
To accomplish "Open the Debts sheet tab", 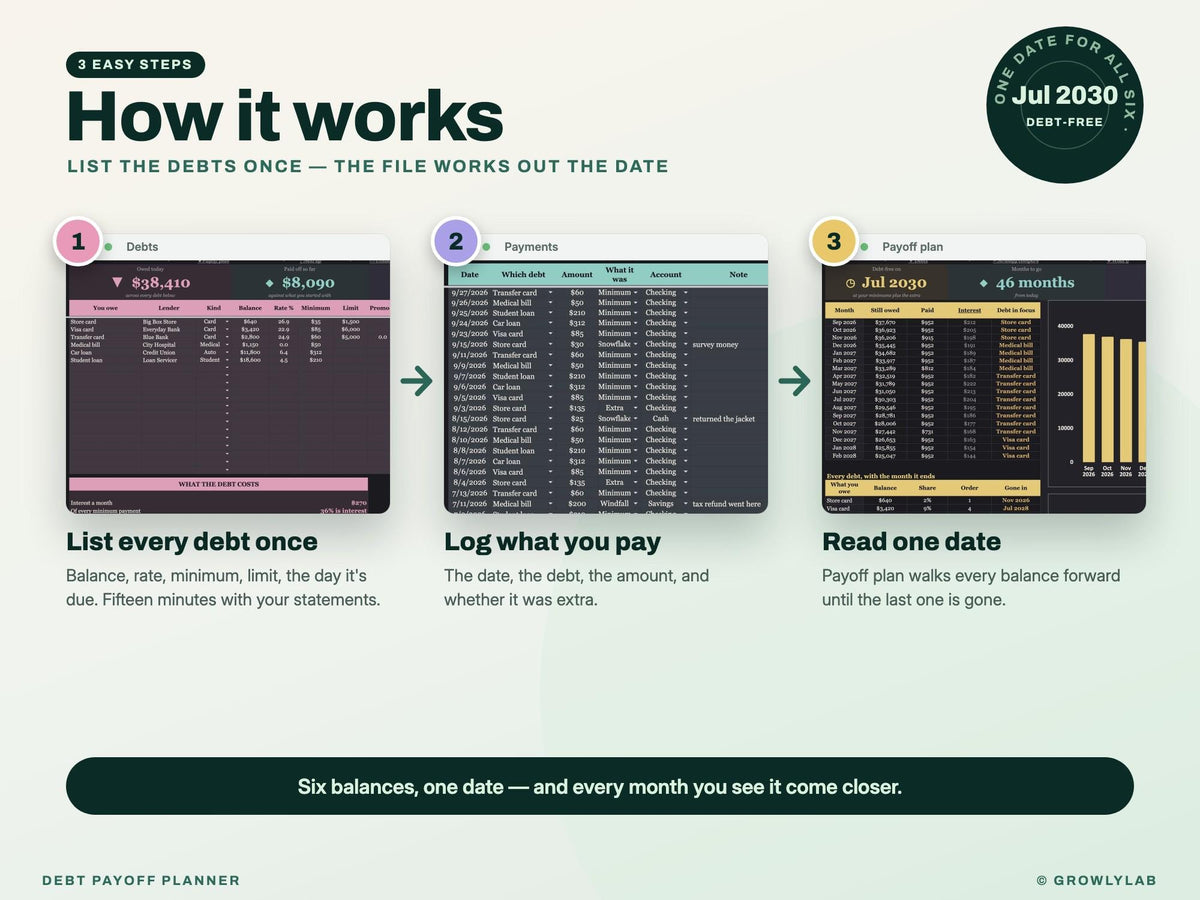I will pos(142,247).
